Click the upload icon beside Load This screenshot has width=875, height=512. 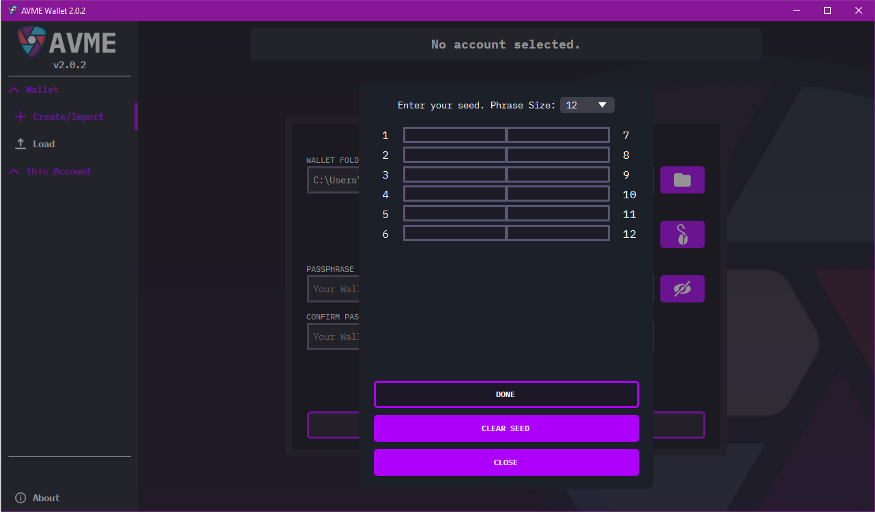click(x=21, y=143)
